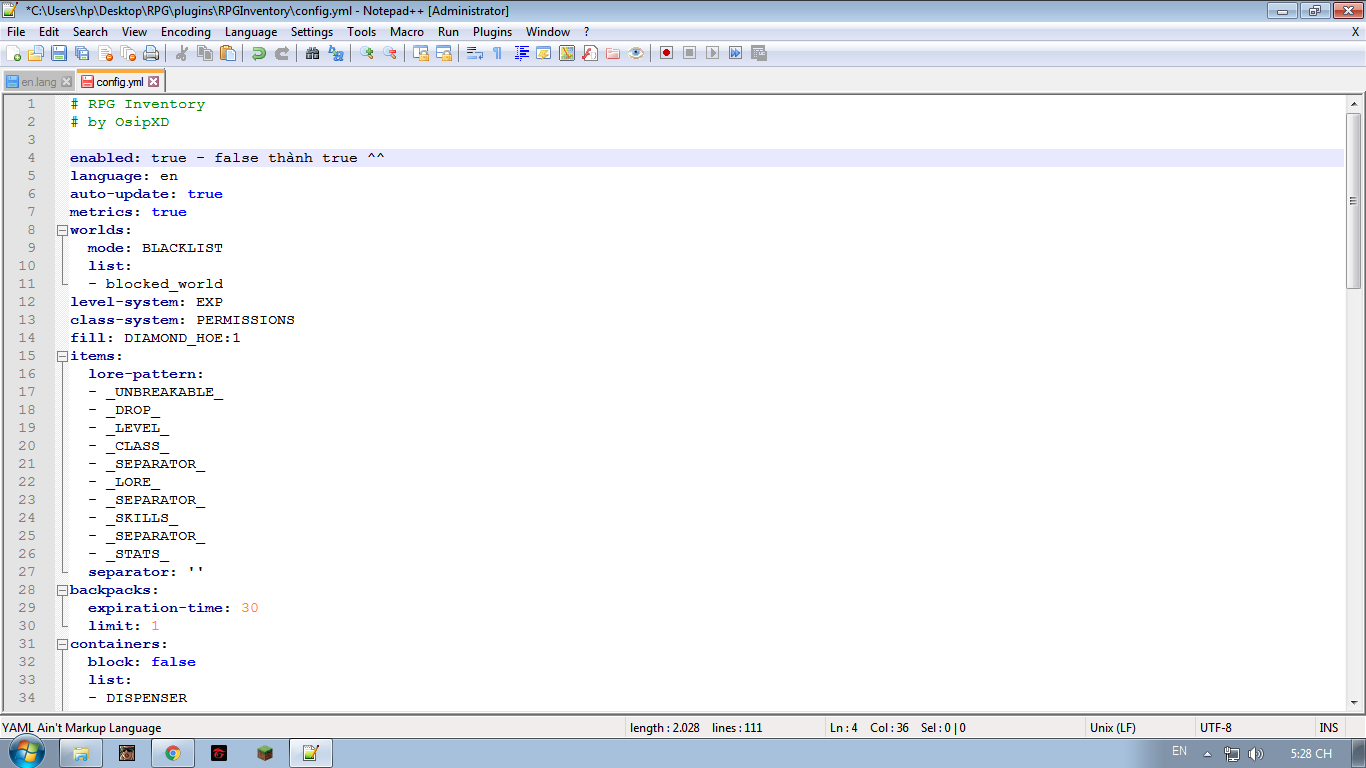Click the New file toolbar icon
Image resolution: width=1366 pixels, height=768 pixels.
tap(14, 53)
